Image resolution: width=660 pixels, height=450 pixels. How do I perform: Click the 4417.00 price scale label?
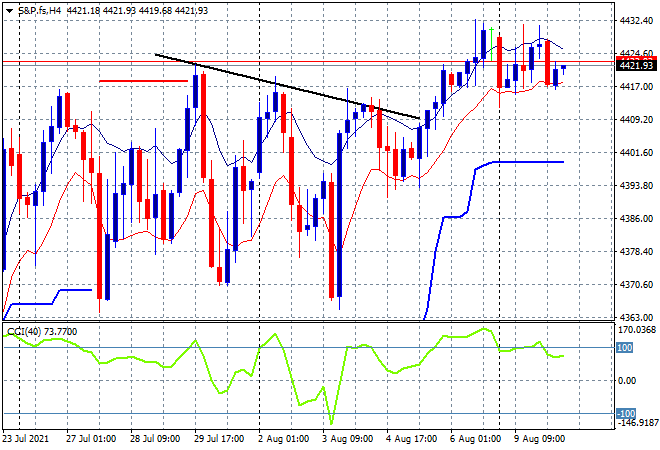pyautogui.click(x=636, y=86)
